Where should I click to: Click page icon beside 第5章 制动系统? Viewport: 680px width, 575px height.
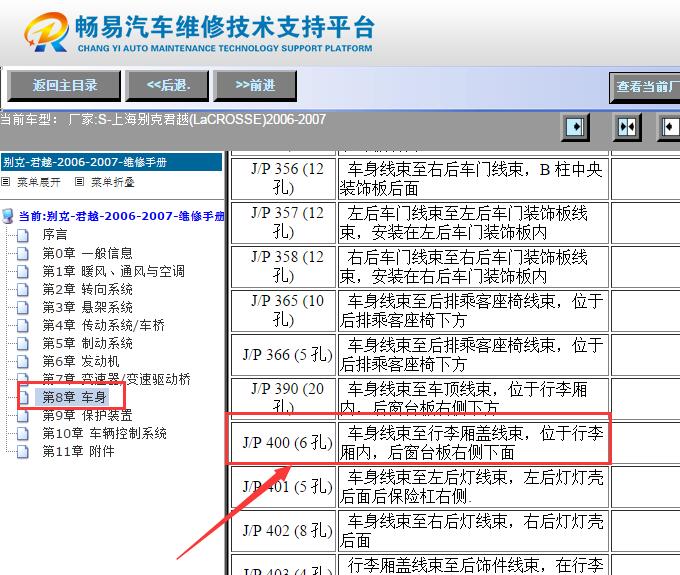pos(23,344)
